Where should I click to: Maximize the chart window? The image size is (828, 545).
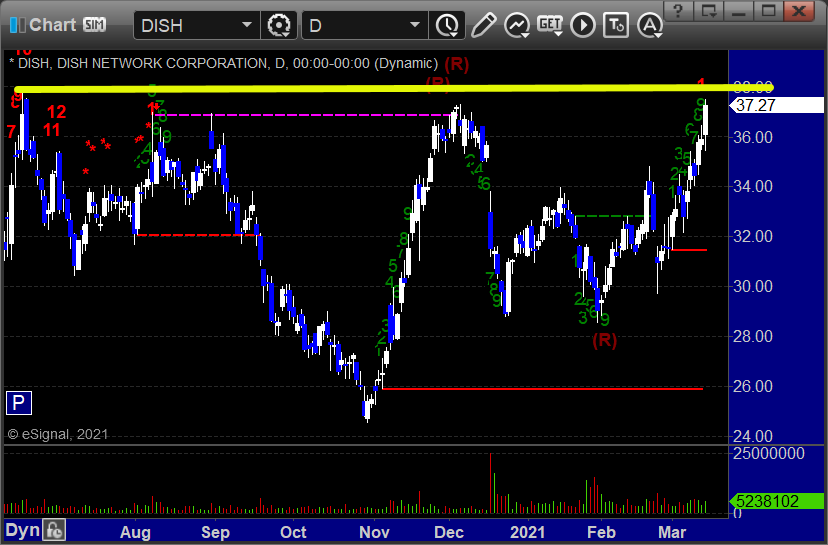(x=768, y=11)
